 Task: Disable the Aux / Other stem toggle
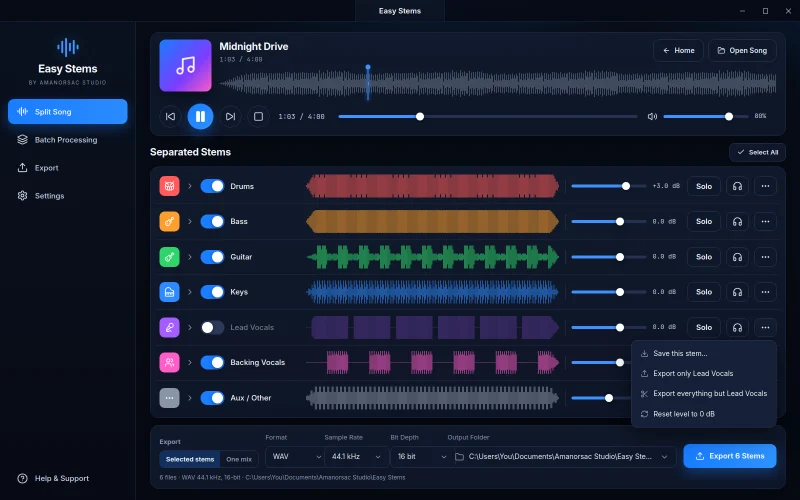click(x=212, y=397)
